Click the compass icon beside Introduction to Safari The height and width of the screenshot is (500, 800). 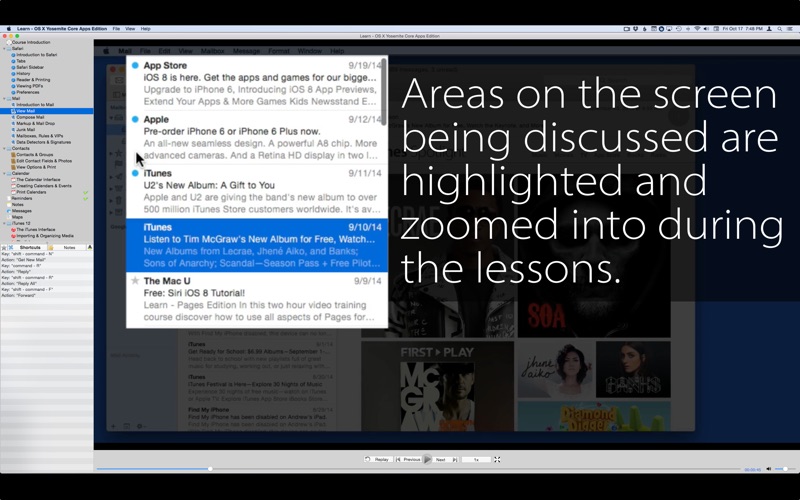click(13, 55)
